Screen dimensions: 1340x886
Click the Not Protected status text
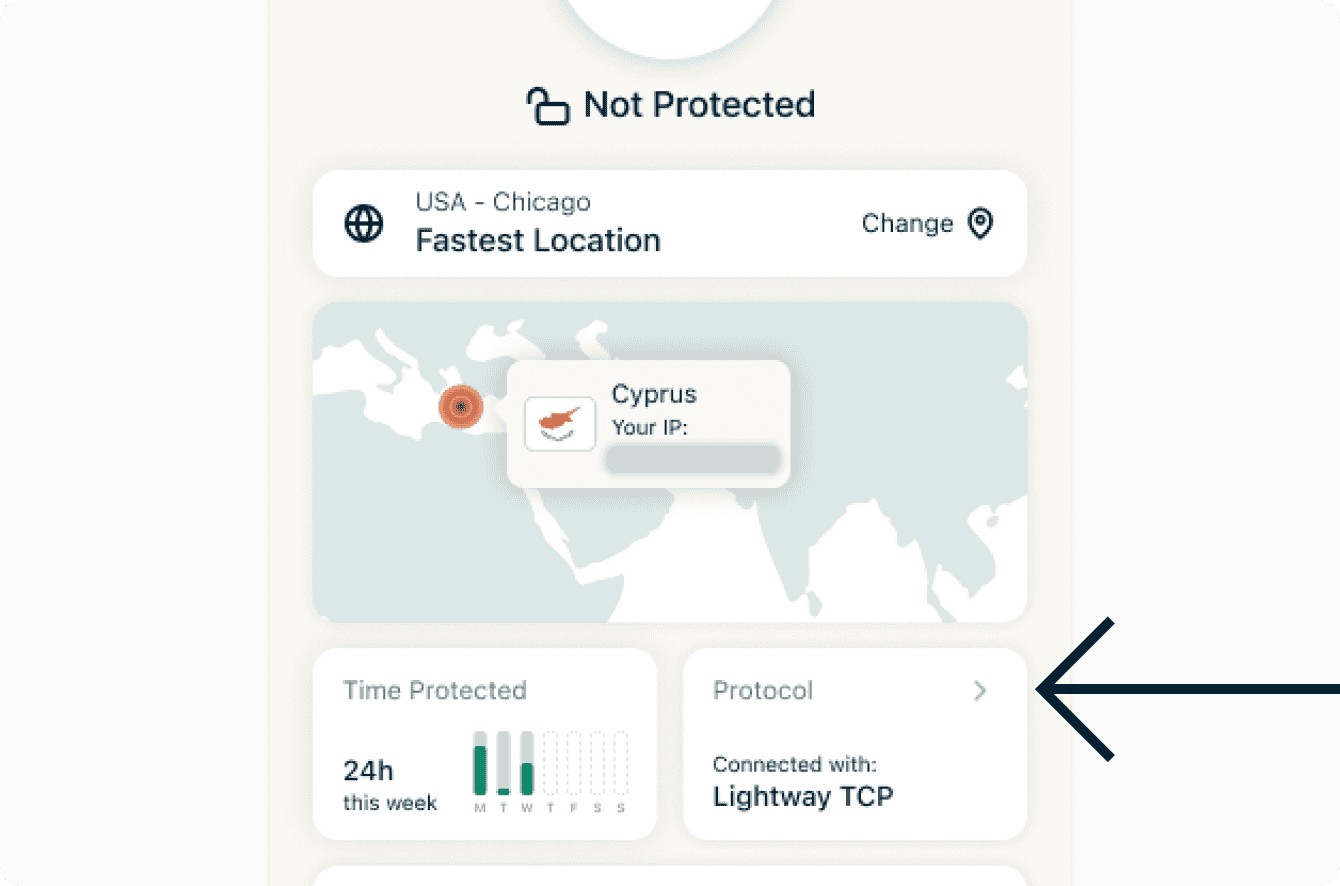[x=699, y=105]
